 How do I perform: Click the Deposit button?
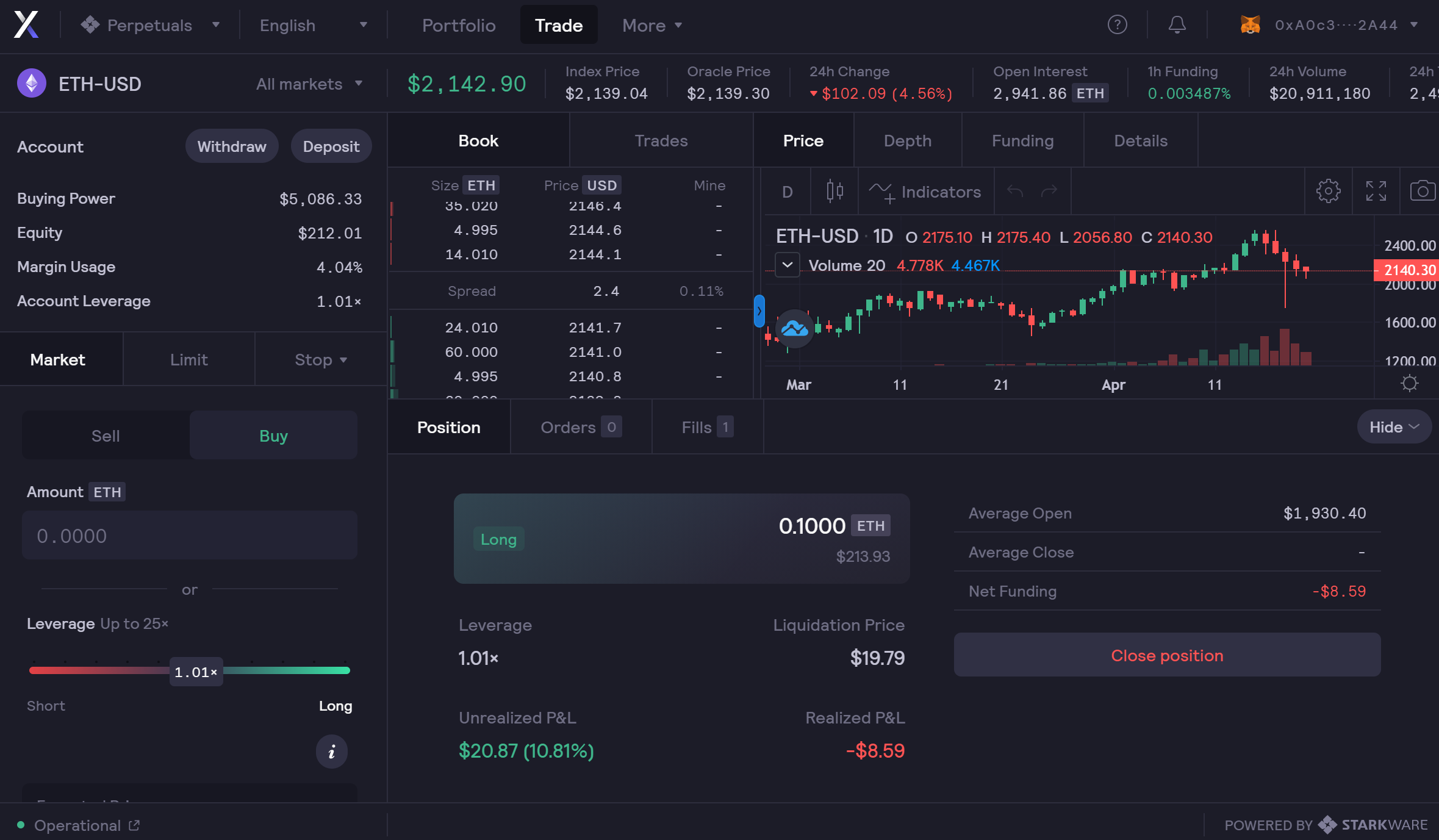(x=331, y=146)
